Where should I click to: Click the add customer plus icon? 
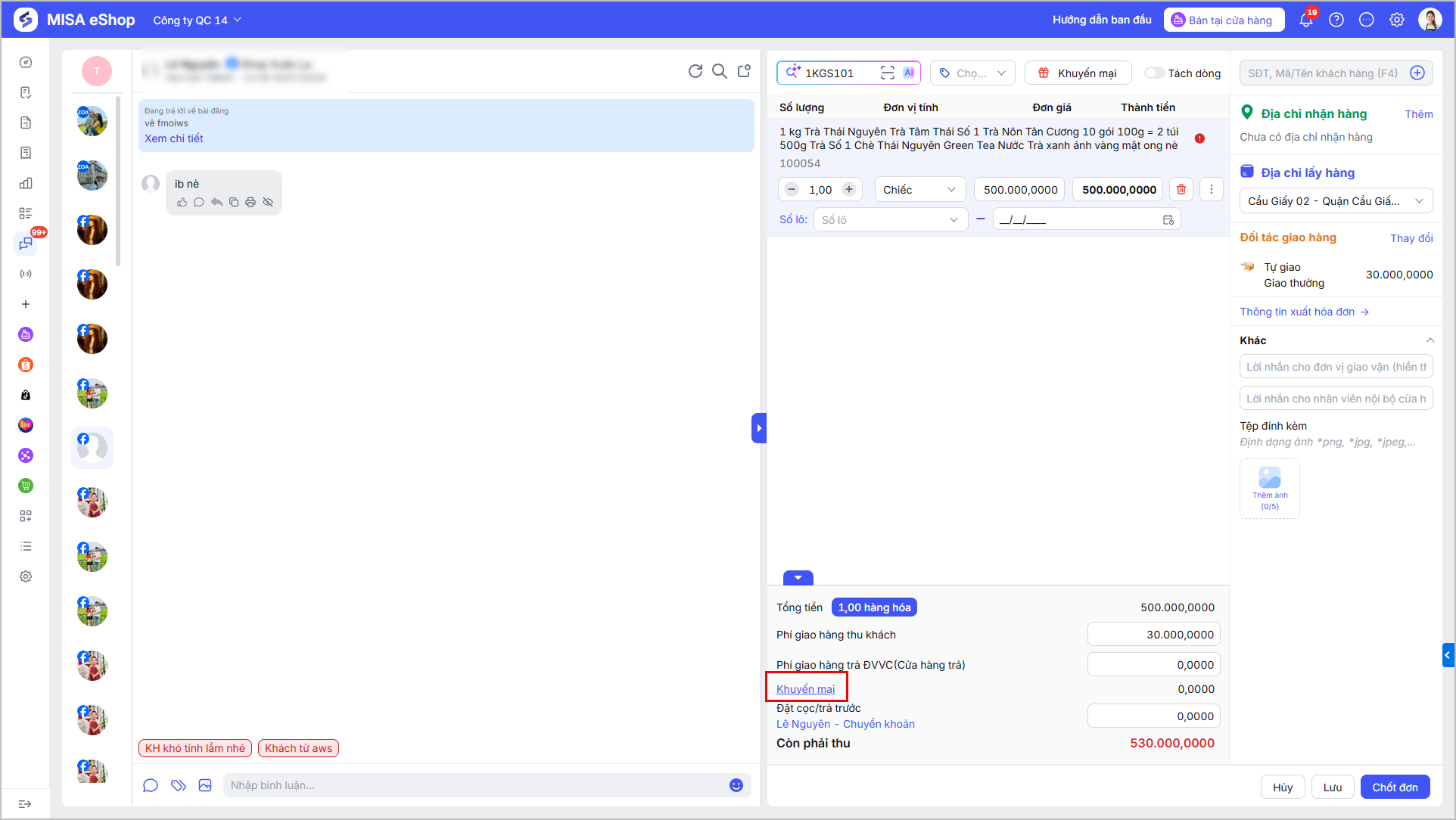[x=1417, y=73]
